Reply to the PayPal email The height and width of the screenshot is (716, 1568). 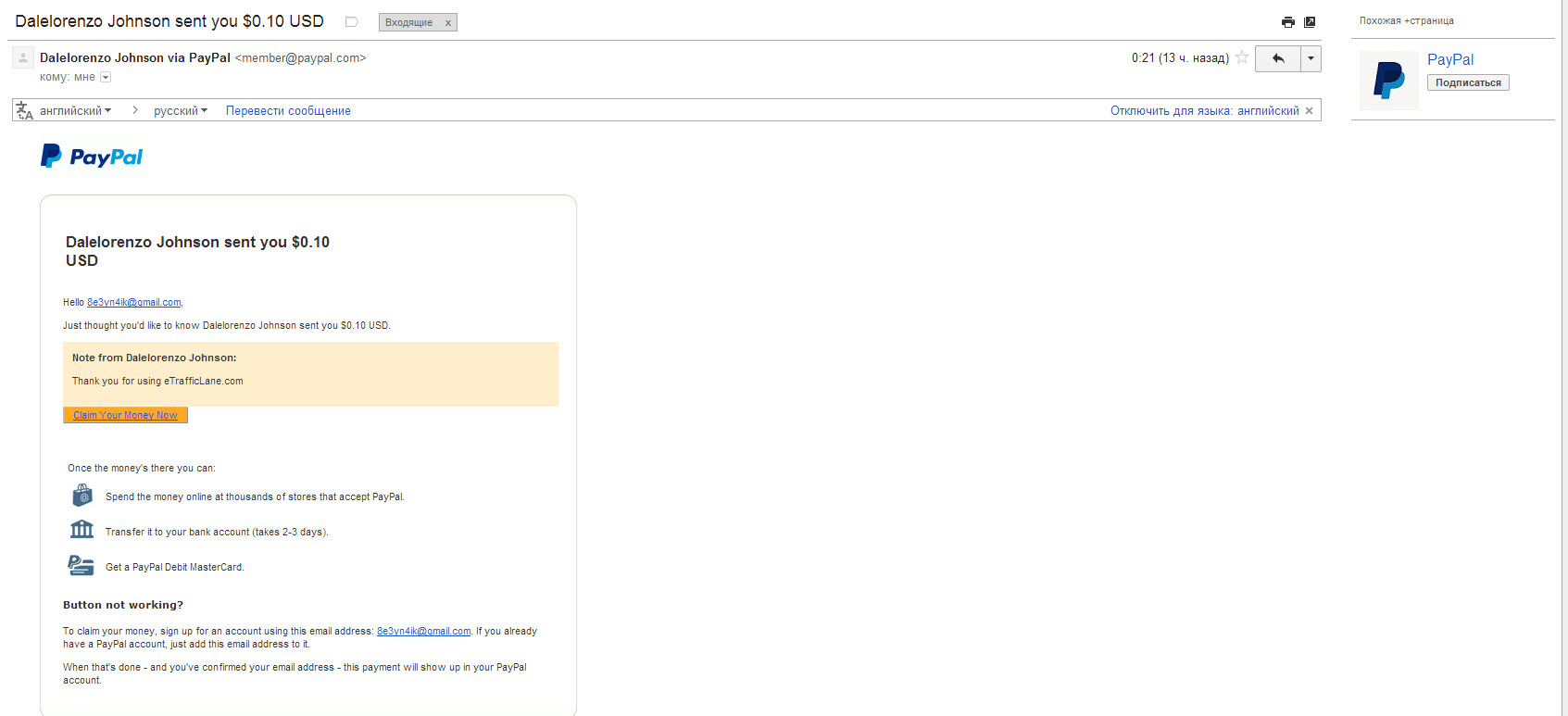click(1278, 58)
